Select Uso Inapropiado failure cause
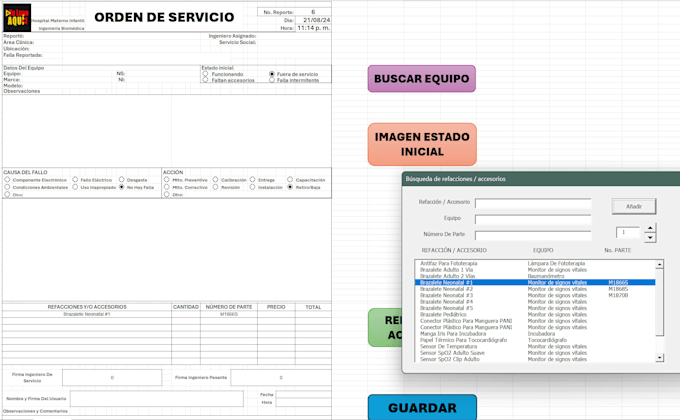Screen dimensions: 680x420 75,187
